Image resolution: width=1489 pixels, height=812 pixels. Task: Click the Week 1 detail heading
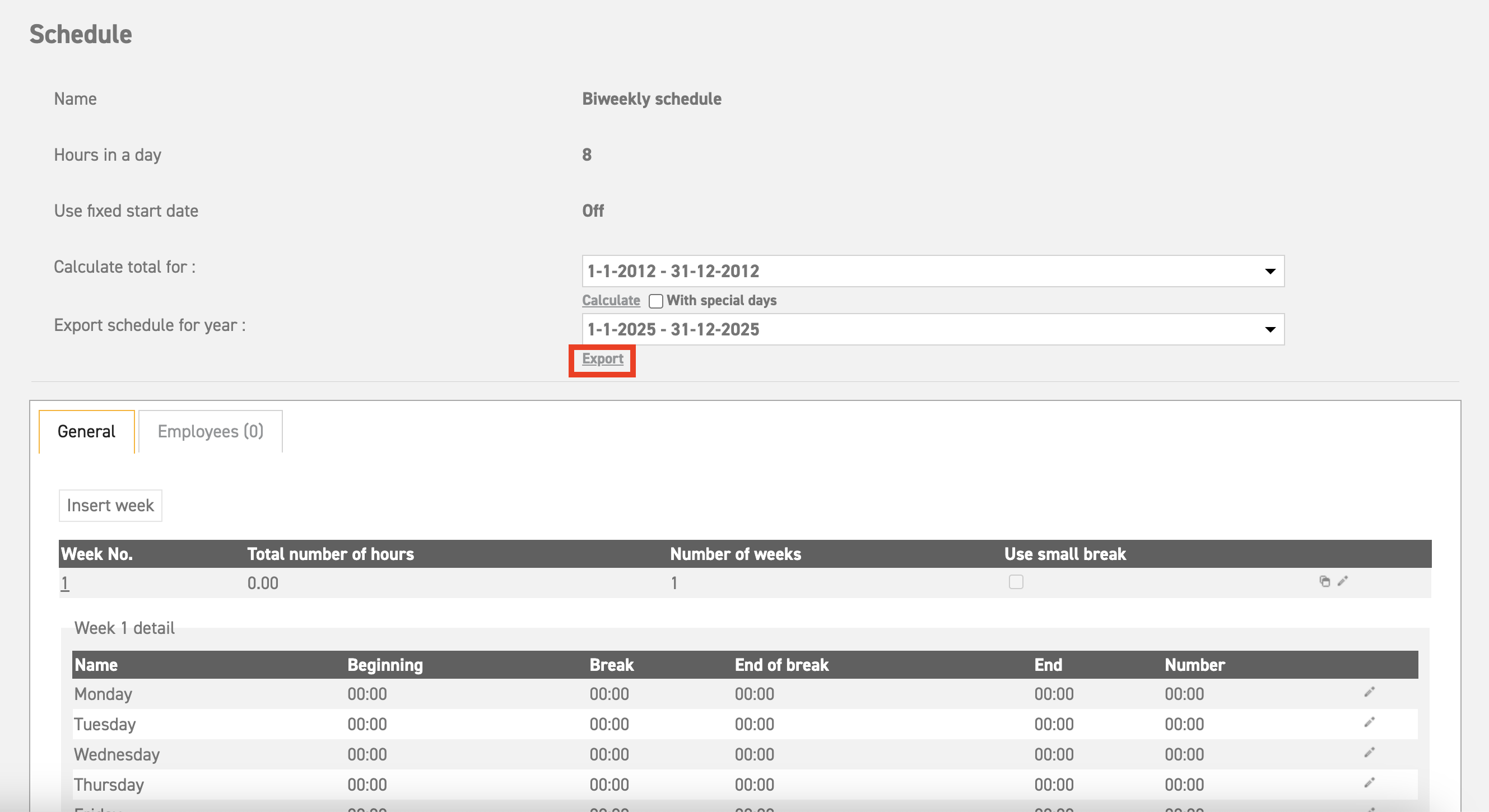124,628
